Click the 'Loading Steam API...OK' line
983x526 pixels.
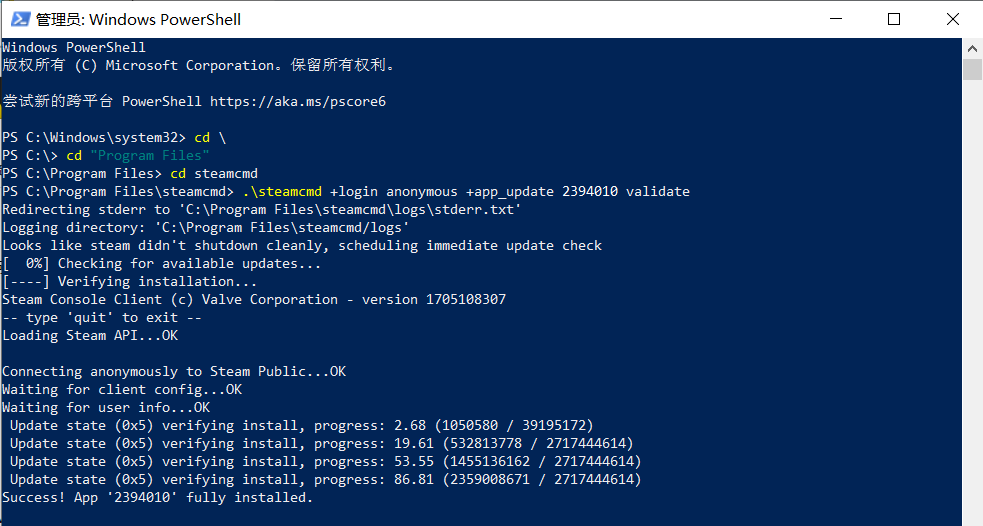click(x=90, y=336)
